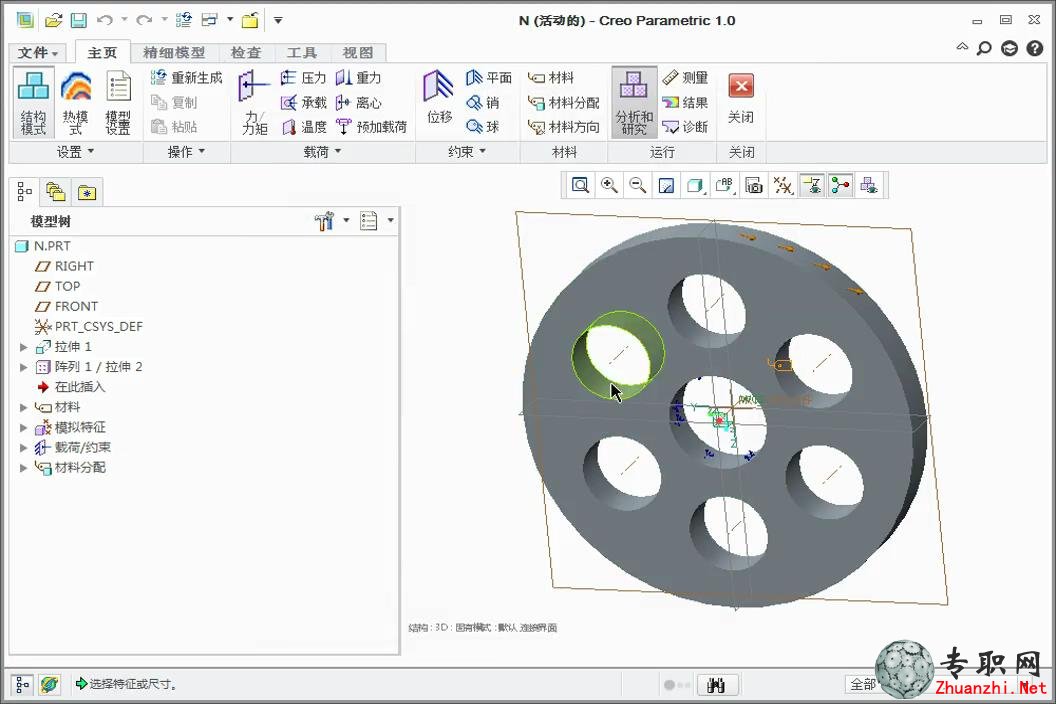Expand the 材料 tree node
1056x704 pixels.
(24, 408)
